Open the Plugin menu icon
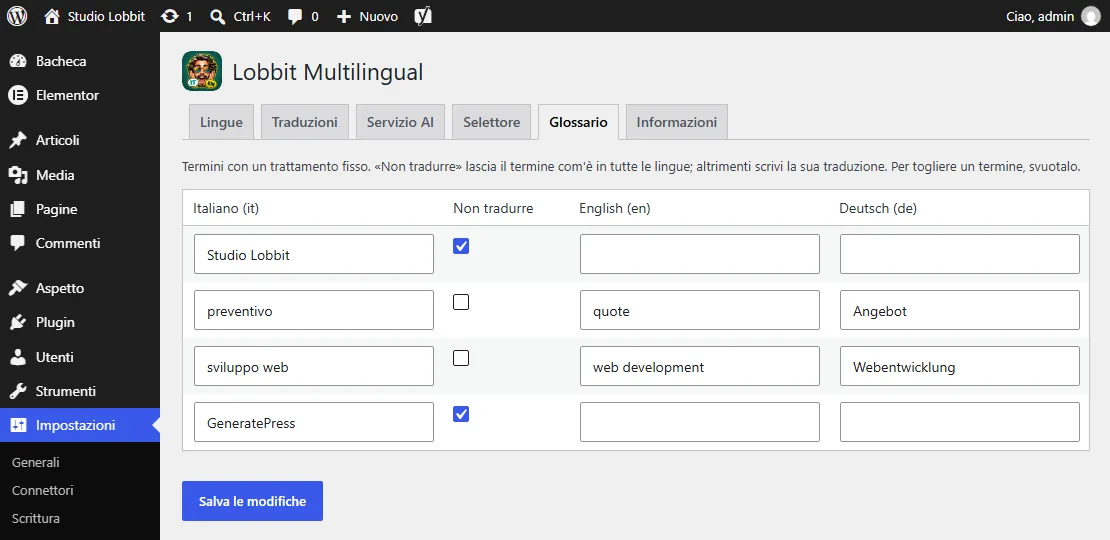The image size is (1110, 540). [x=18, y=322]
